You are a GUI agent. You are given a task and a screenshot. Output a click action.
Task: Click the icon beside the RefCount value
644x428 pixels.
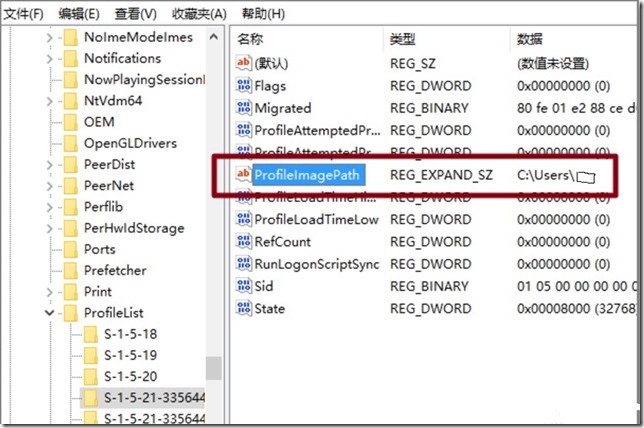243,242
